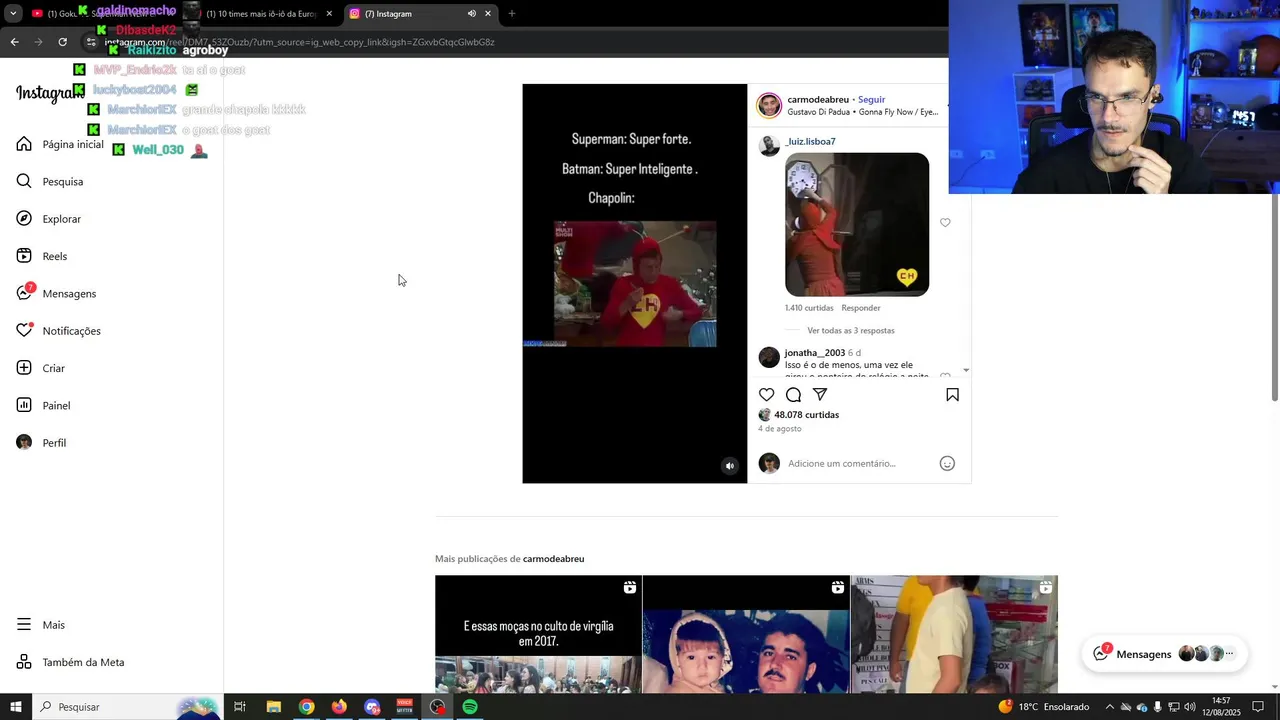Open Perfil in the sidebar
Viewport: 1280px width, 720px height.
pos(42,443)
